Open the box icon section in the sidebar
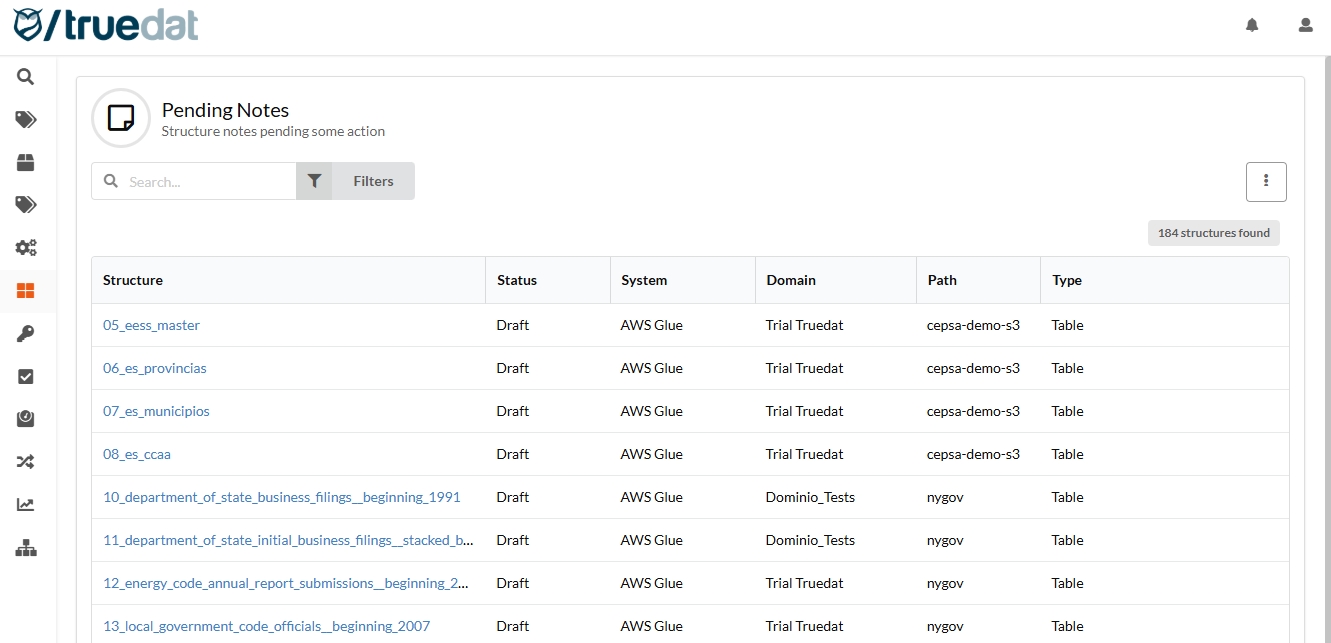The image size is (1331, 643). (26, 163)
